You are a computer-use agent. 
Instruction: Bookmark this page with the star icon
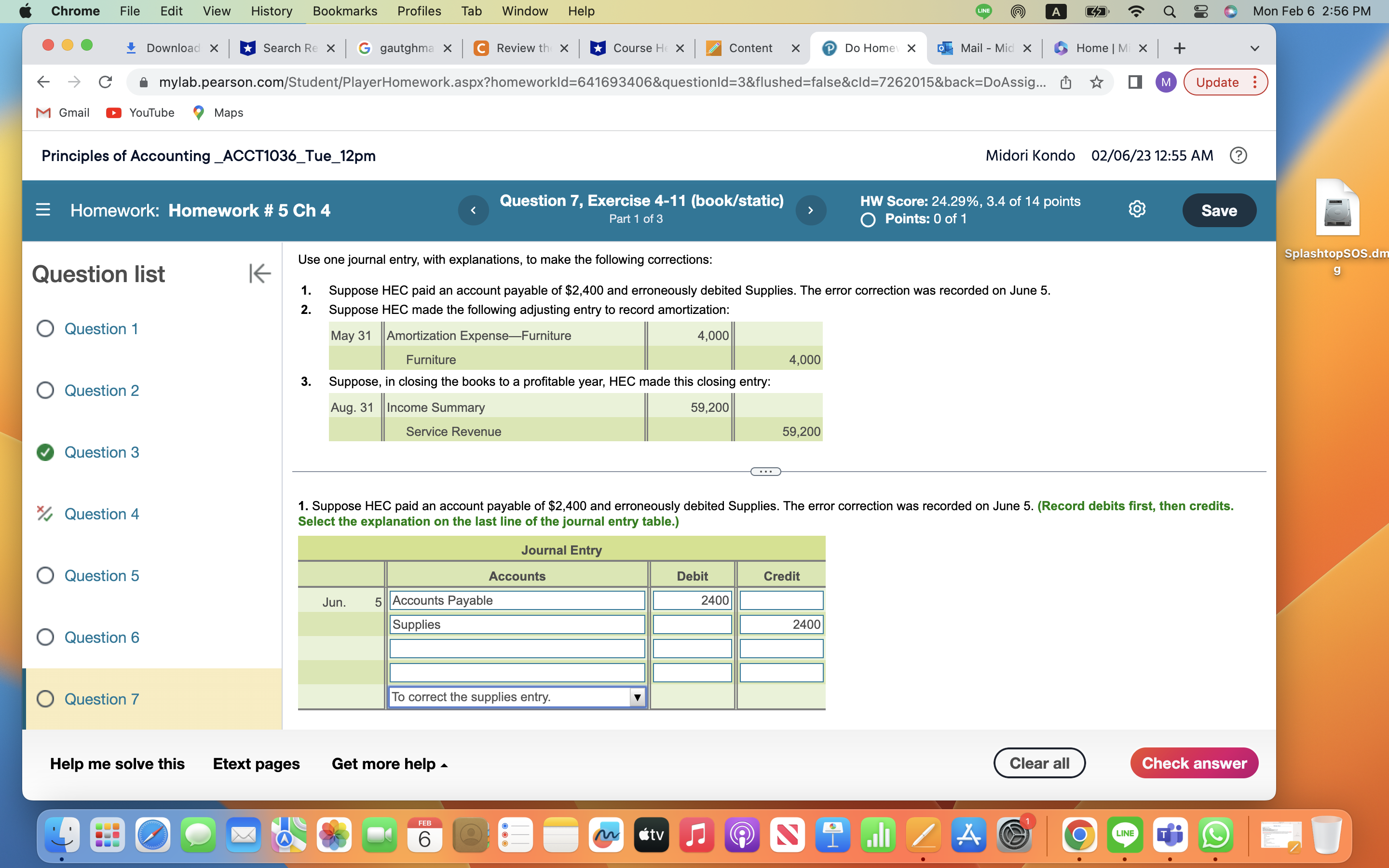[1097, 82]
